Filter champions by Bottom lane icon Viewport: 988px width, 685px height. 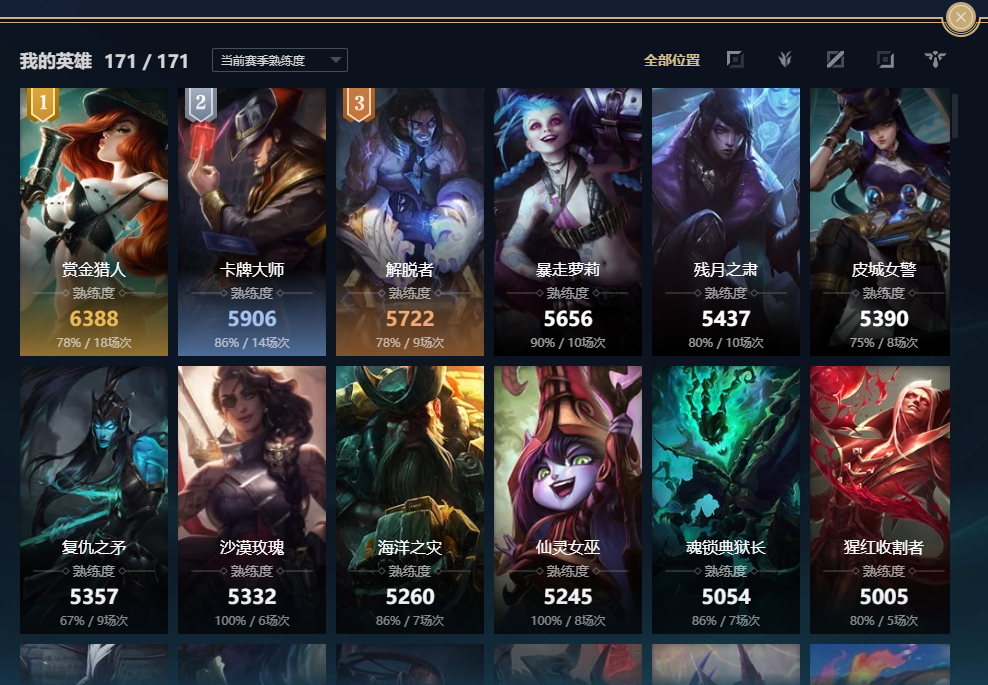point(885,59)
